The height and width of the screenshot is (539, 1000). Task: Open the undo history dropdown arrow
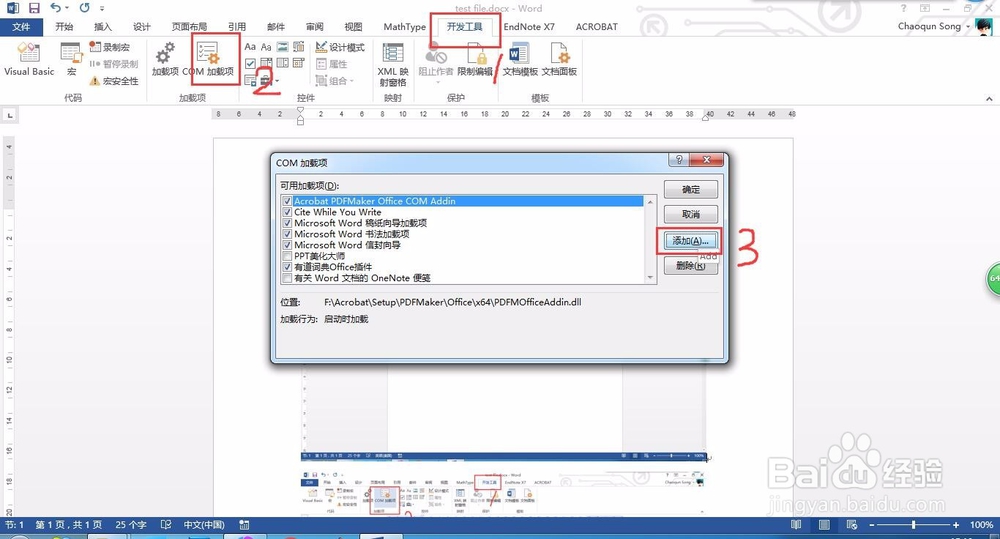[x=66, y=8]
